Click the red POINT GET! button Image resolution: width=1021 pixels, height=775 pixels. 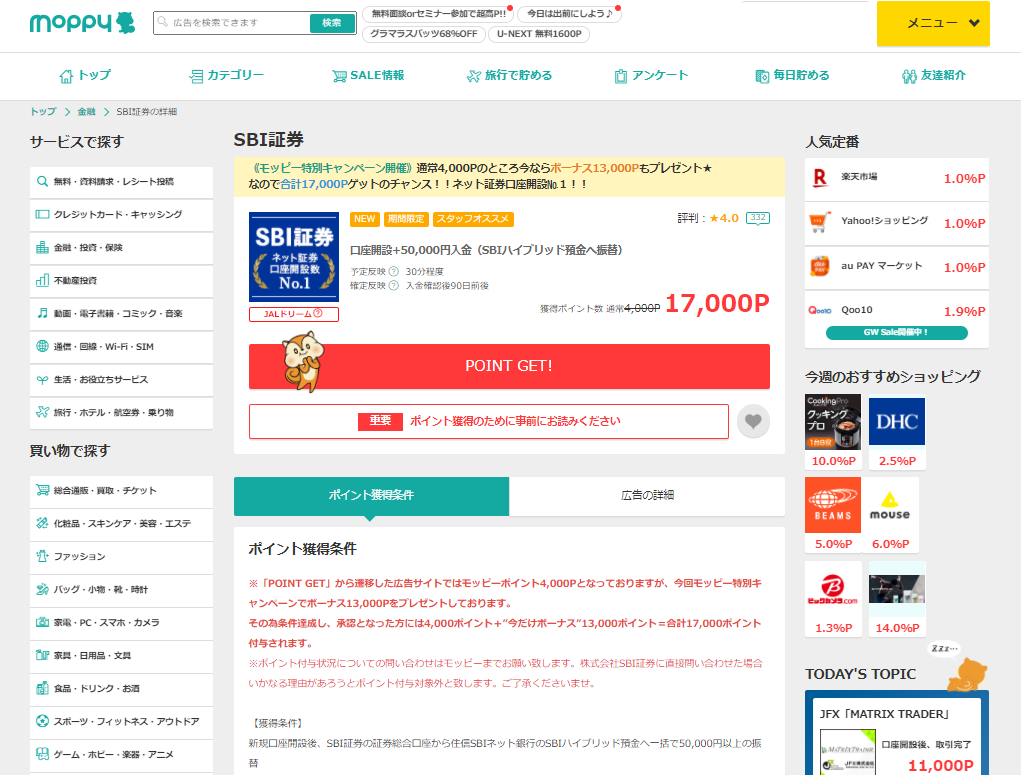509,367
